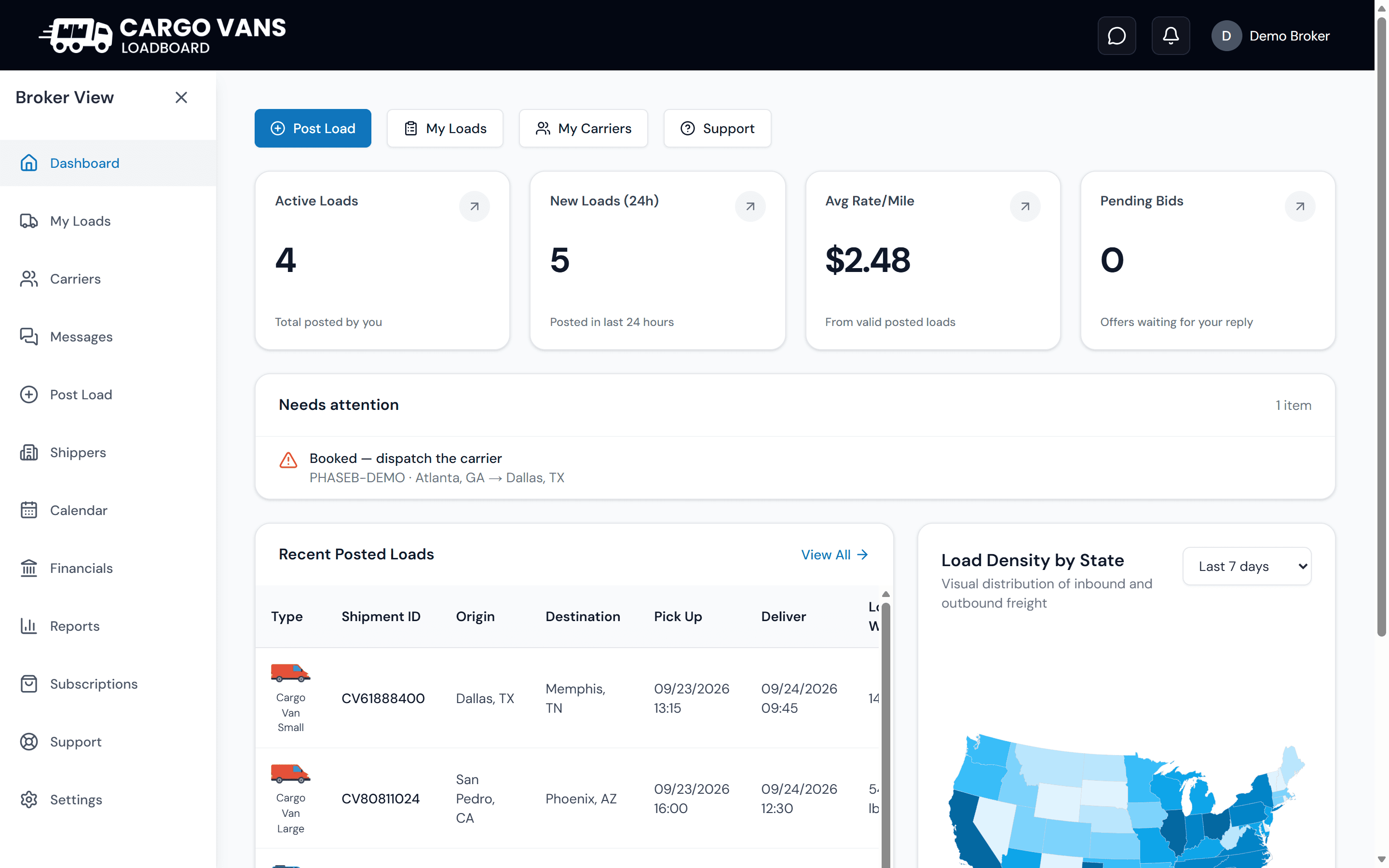Click the Support top button
The height and width of the screenshot is (868, 1389).
tap(717, 129)
